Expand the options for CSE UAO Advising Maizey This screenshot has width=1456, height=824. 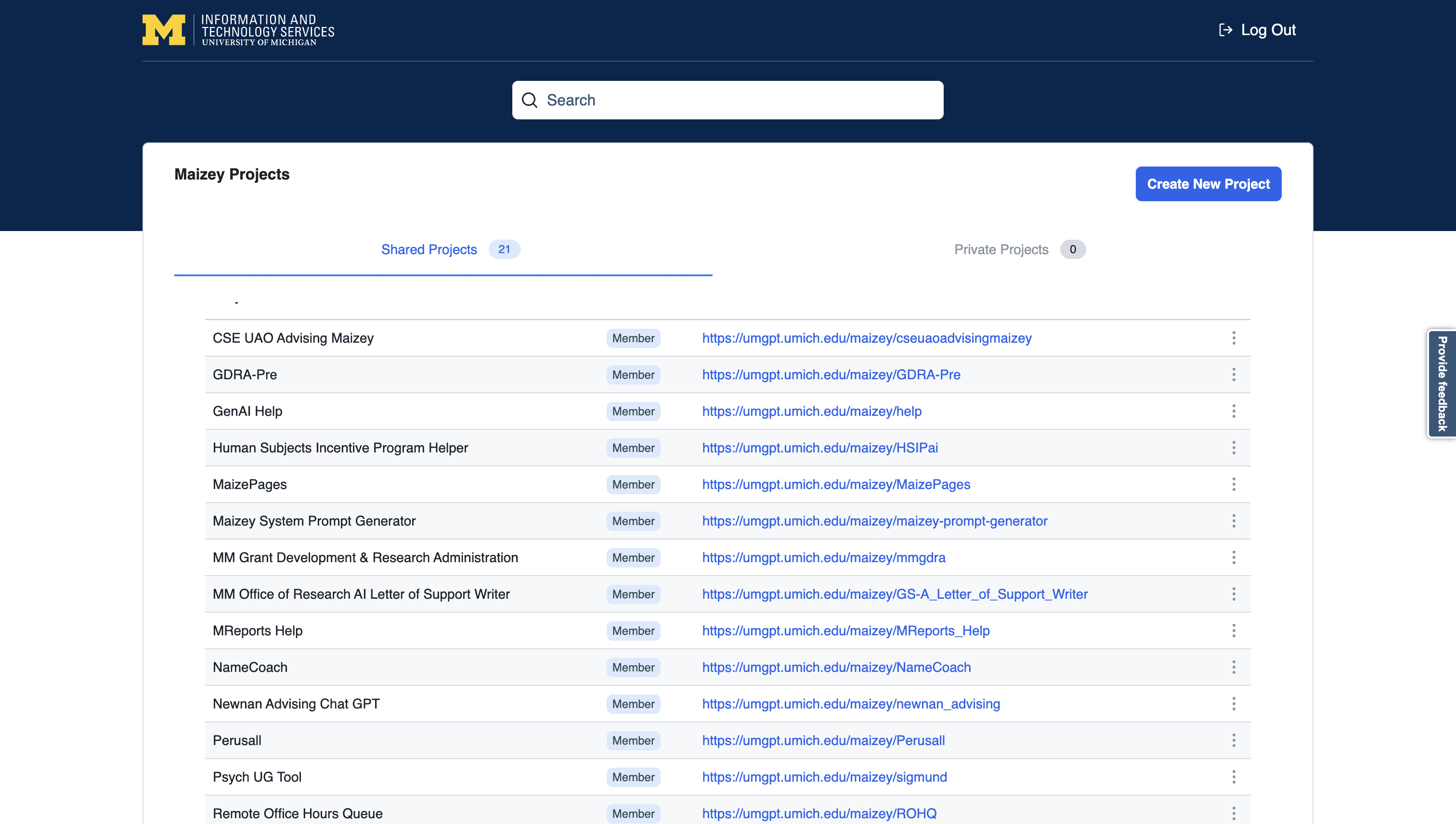tap(1234, 338)
